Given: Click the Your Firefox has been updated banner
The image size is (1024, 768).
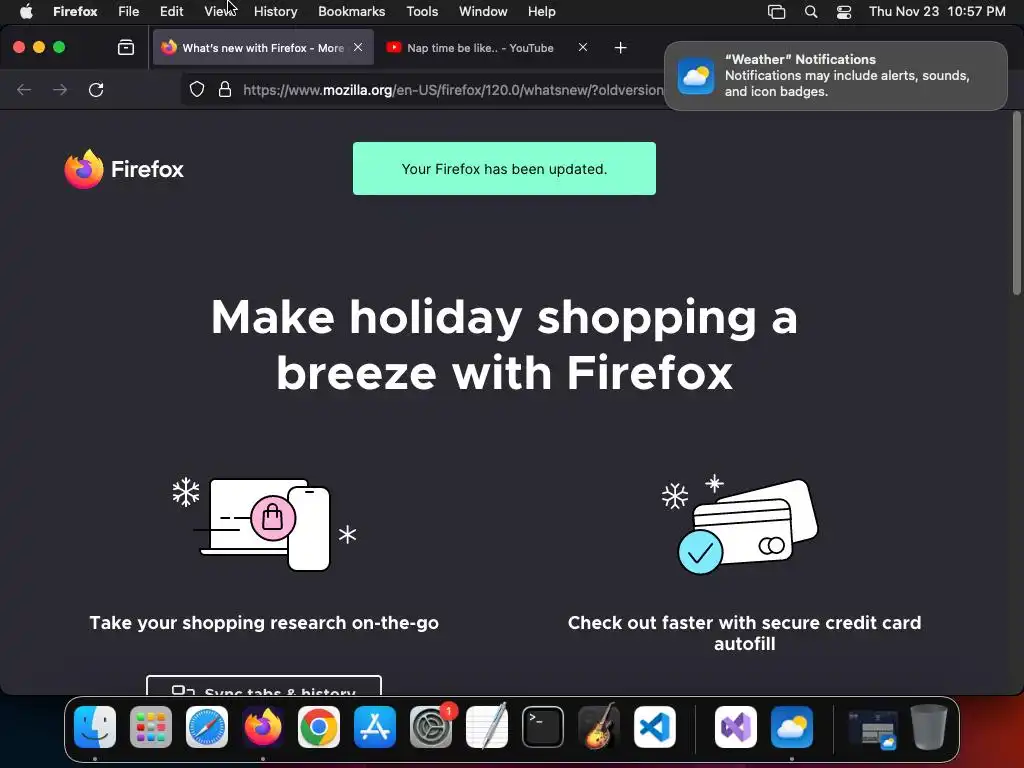Looking at the screenshot, I should [x=504, y=168].
